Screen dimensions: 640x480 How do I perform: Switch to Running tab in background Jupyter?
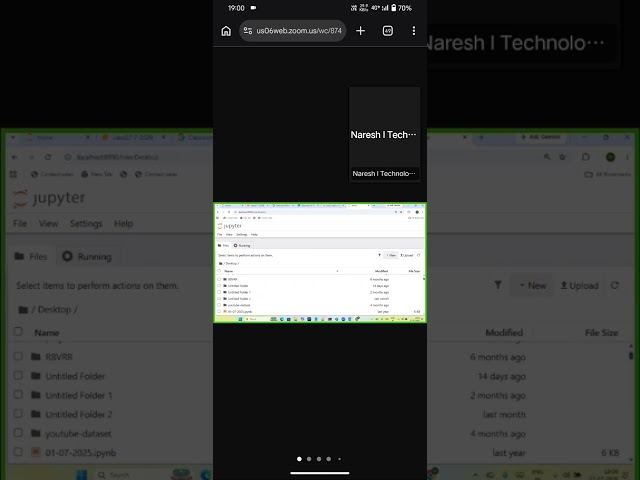(87, 256)
